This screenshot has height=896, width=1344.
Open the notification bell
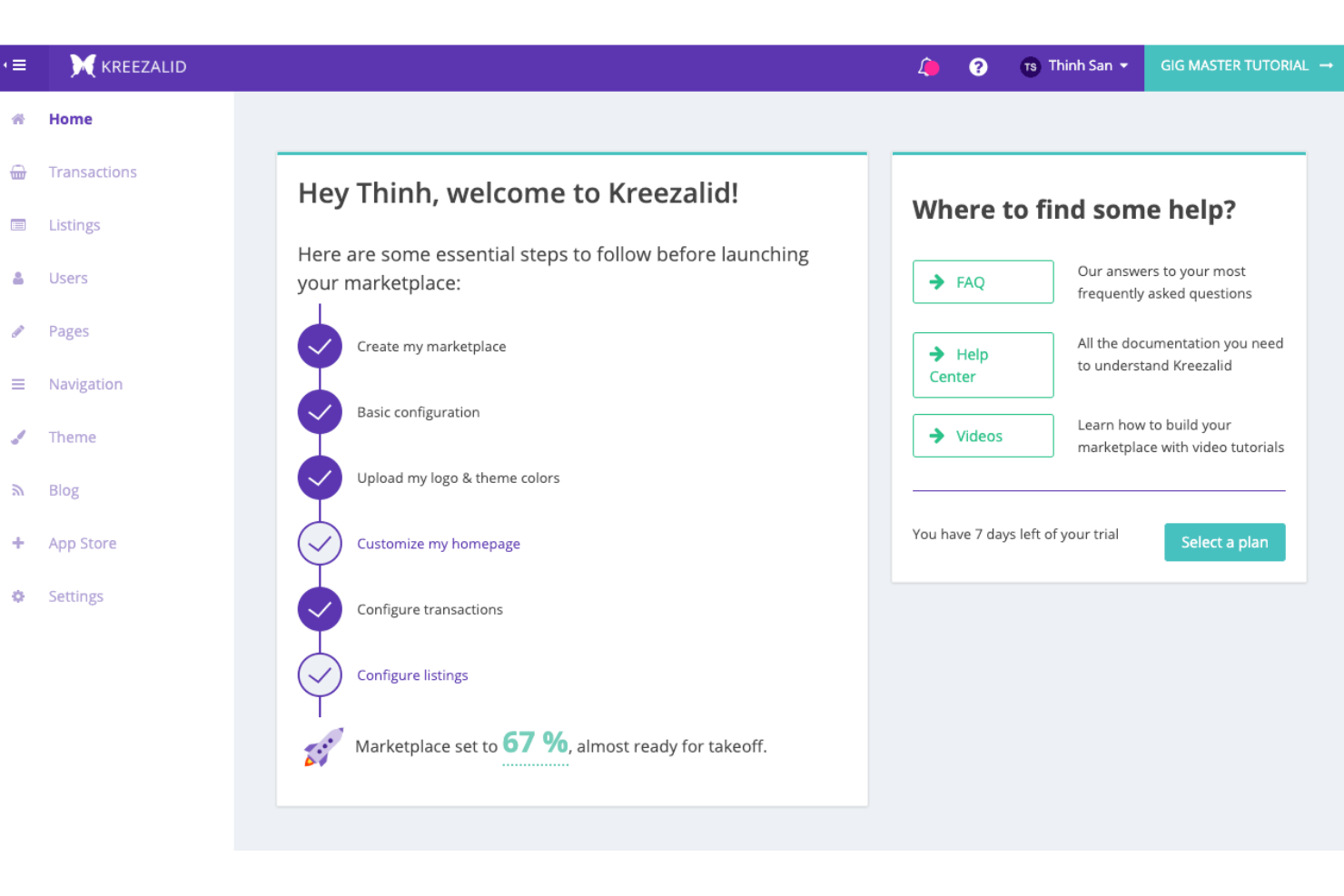coord(927,66)
